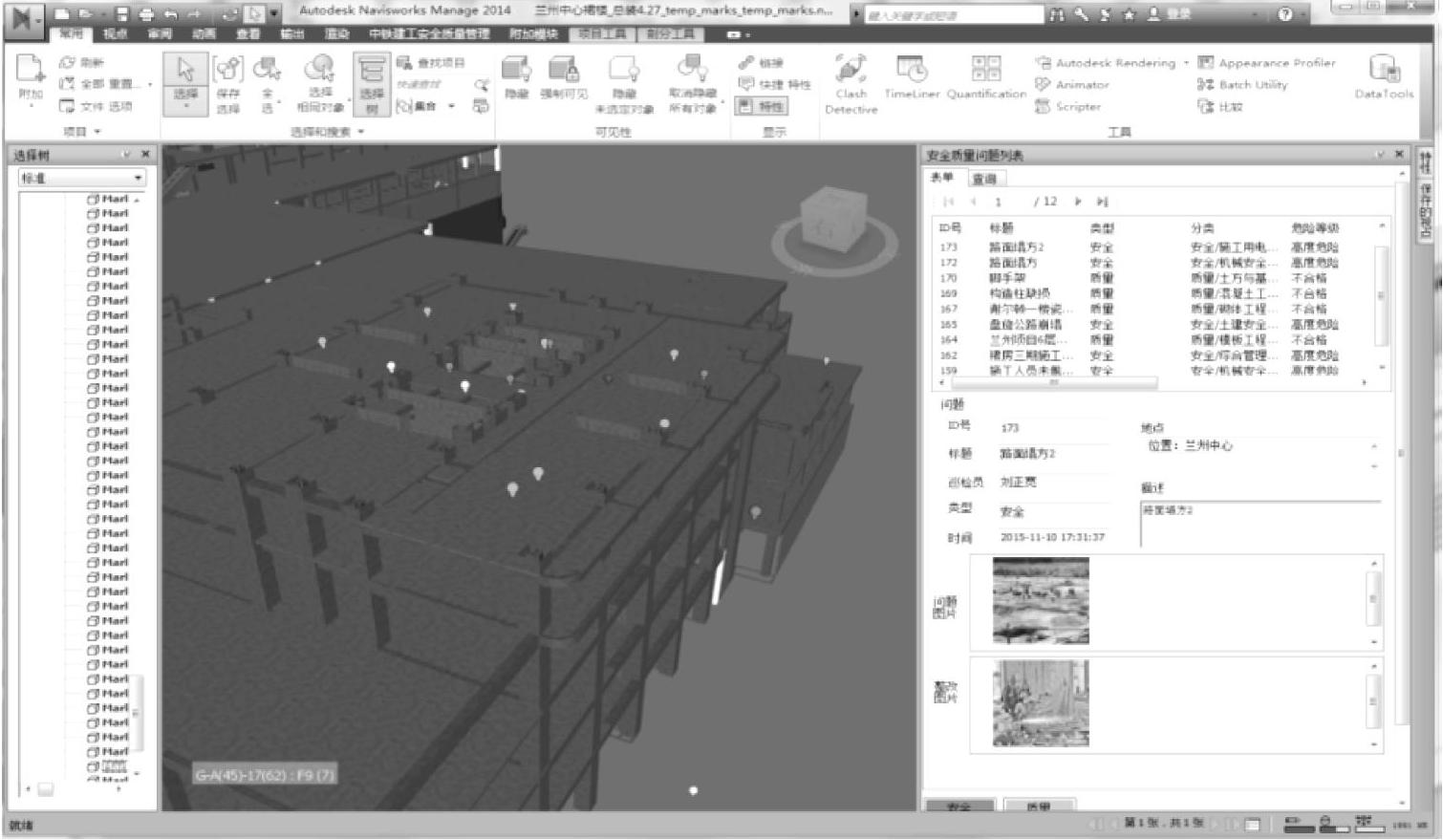
Task: Open the Quantification tool
Action: pos(985,78)
